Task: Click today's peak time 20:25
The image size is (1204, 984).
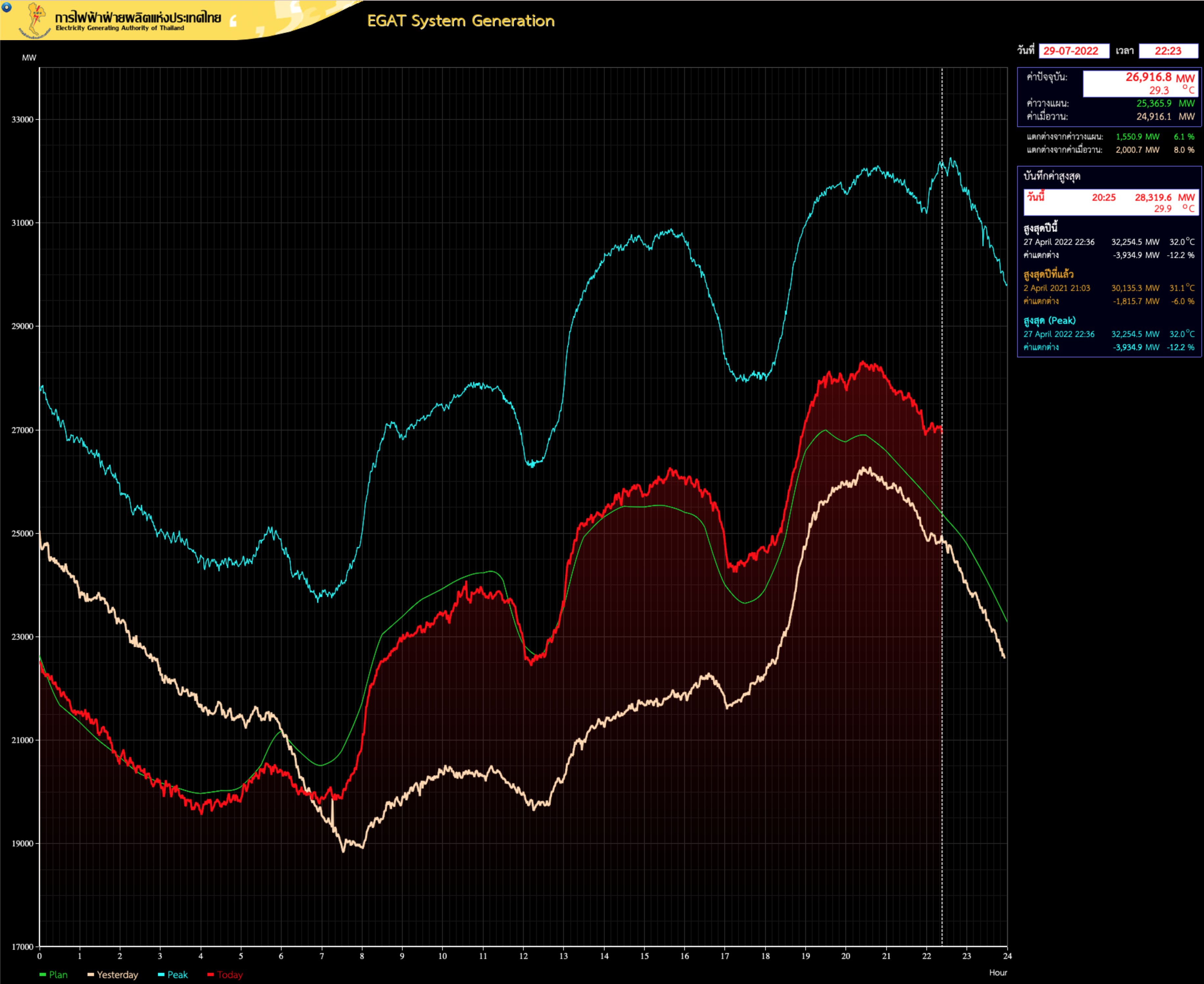Action: (x=1103, y=197)
